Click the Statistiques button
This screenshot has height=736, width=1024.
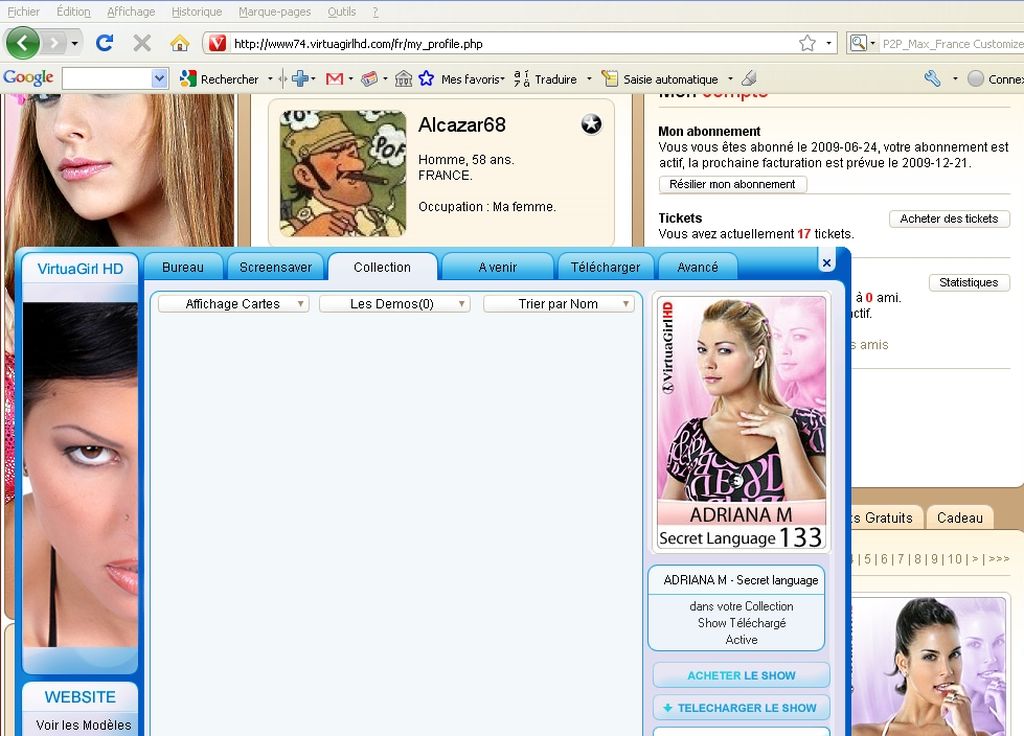pos(968,282)
